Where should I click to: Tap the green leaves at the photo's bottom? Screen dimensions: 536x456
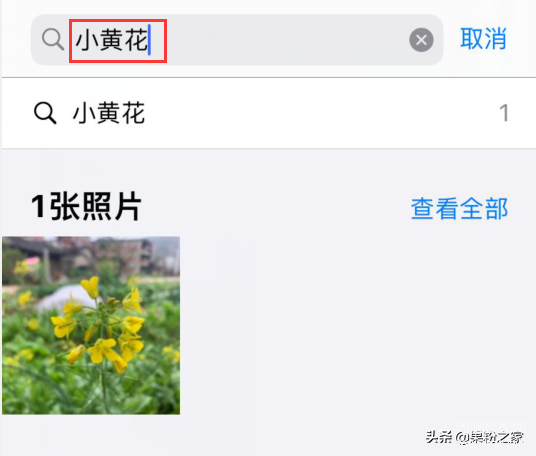pos(91,393)
